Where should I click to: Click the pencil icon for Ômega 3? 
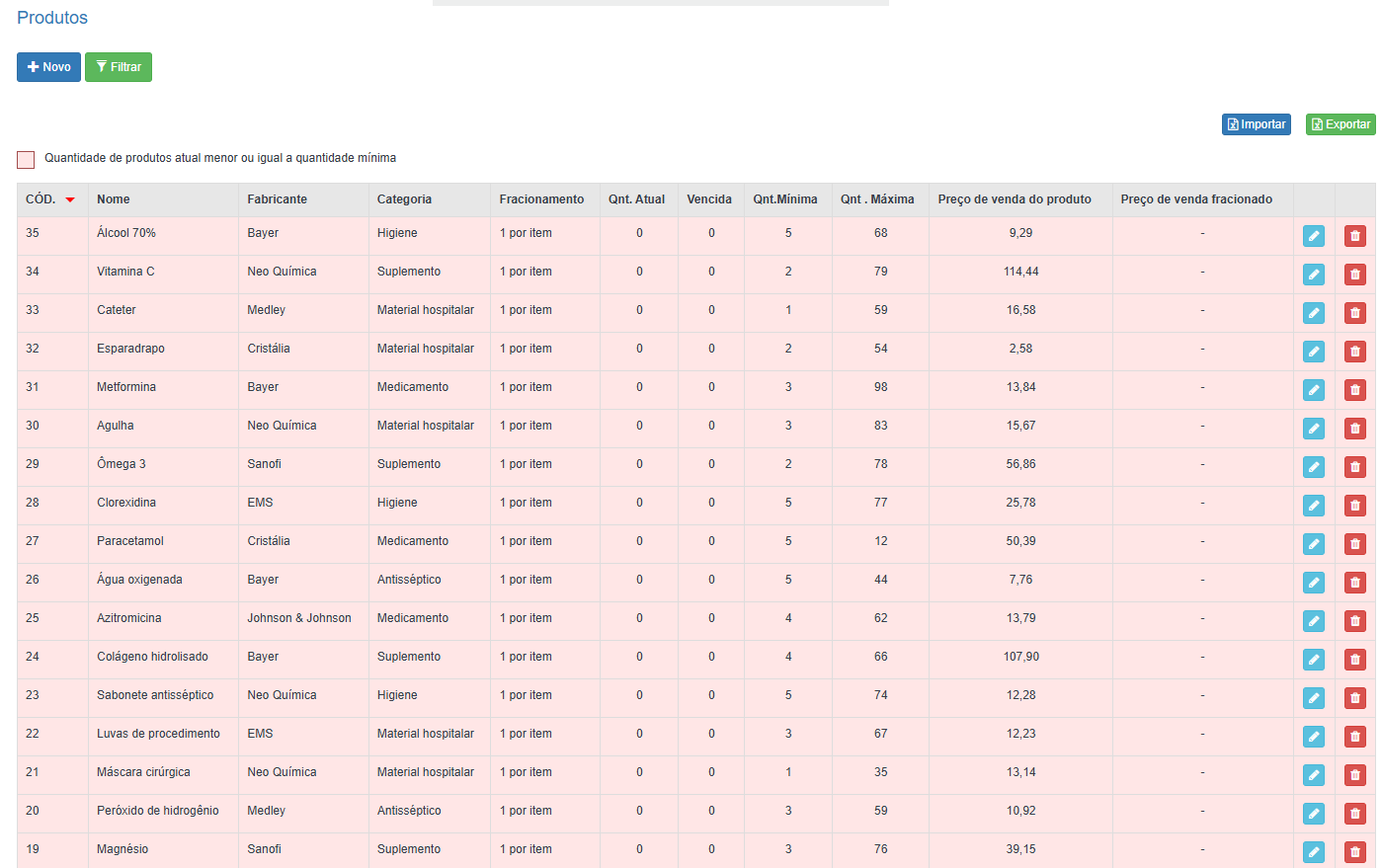point(1313,466)
